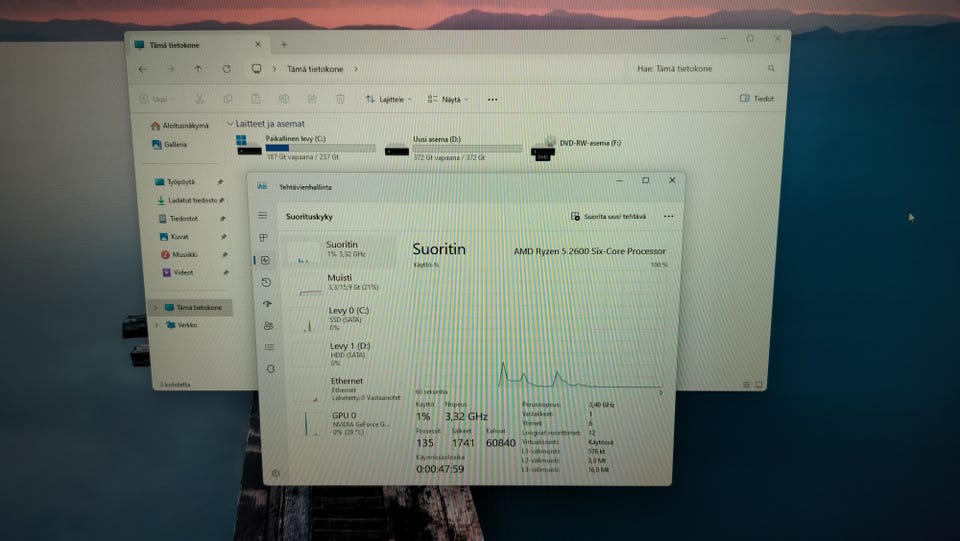The image size is (960, 541).
Task: Select Performance page icon in Task Manager sidebar
Action: (265, 260)
